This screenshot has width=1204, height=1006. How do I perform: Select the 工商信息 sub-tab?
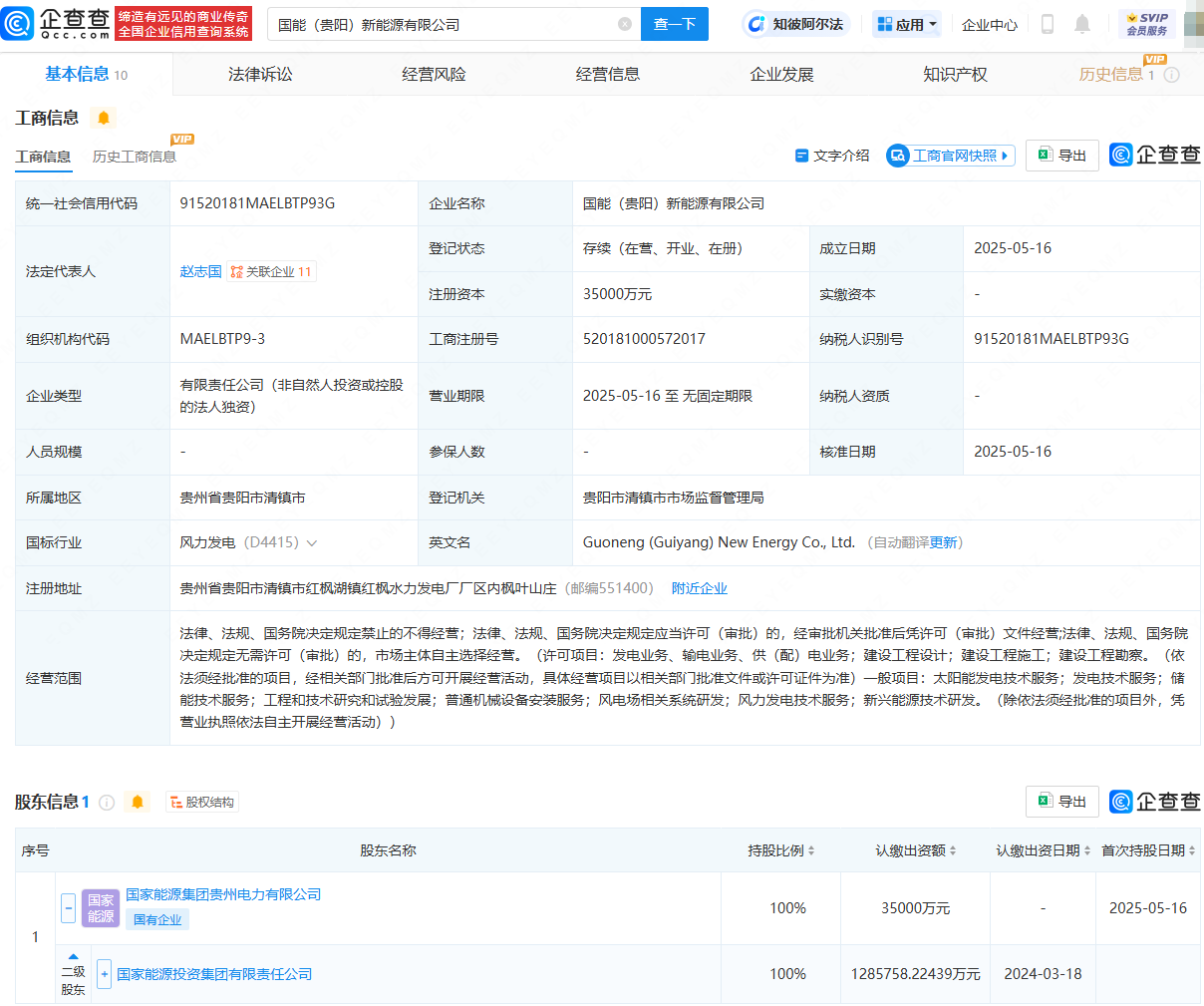[x=43, y=157]
